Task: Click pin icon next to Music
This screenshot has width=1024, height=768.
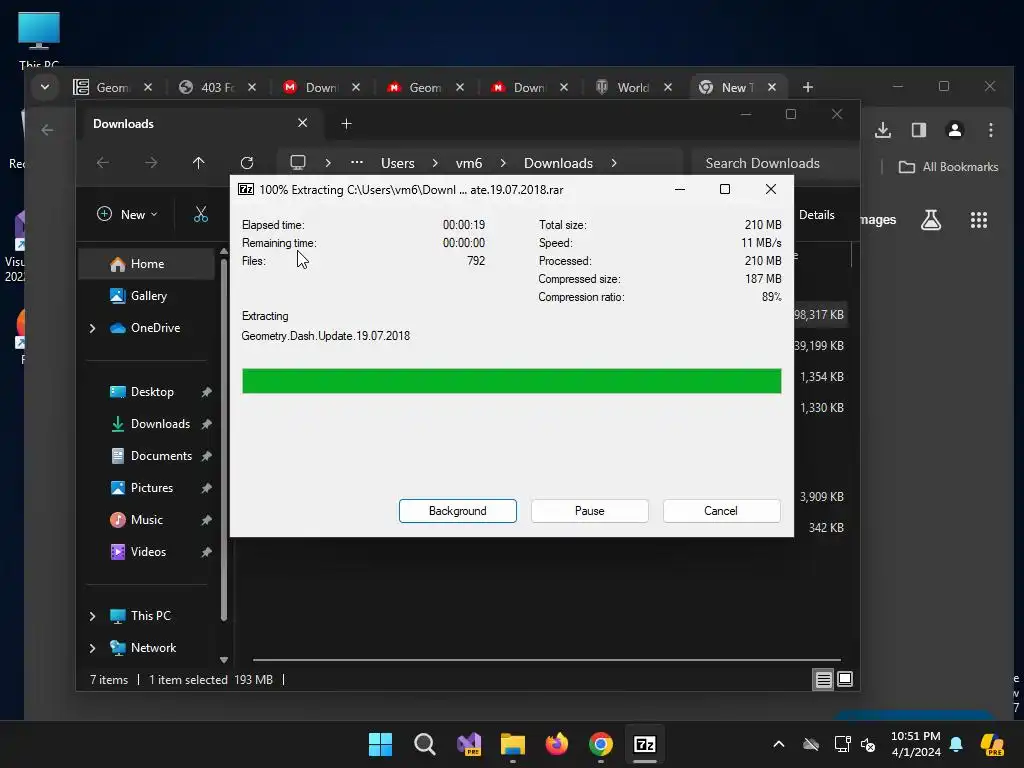Action: (206, 520)
